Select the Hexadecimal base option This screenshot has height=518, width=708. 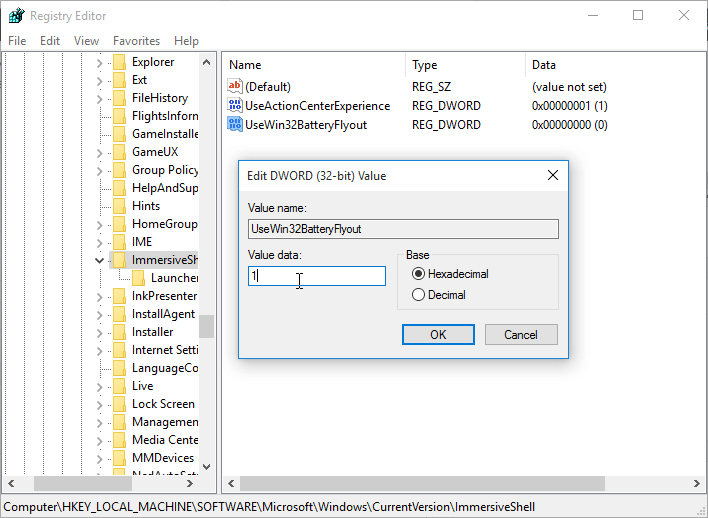[450, 274]
